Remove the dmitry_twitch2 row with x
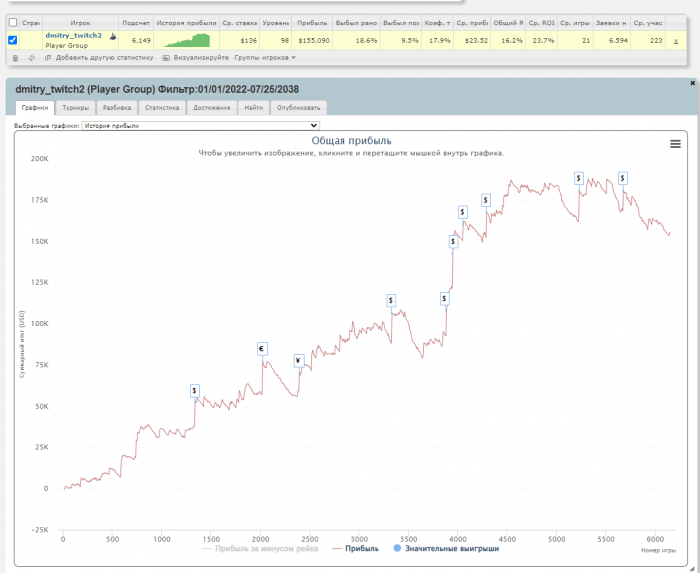This screenshot has width=700, height=573. (x=676, y=41)
